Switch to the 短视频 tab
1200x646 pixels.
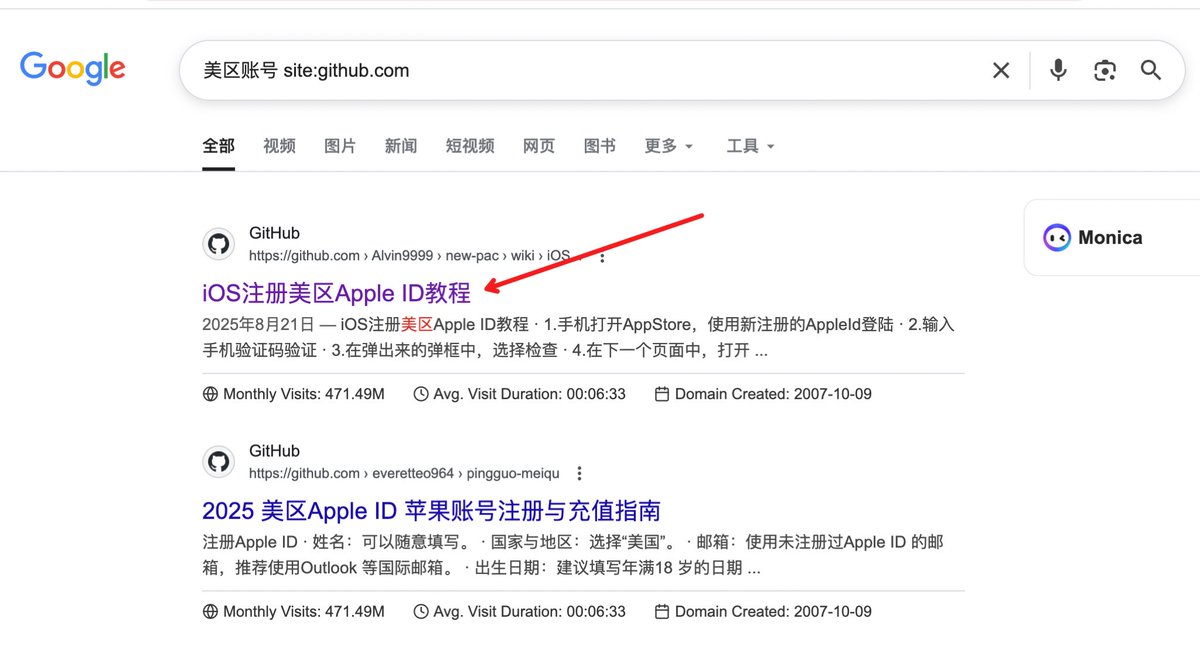click(x=470, y=146)
